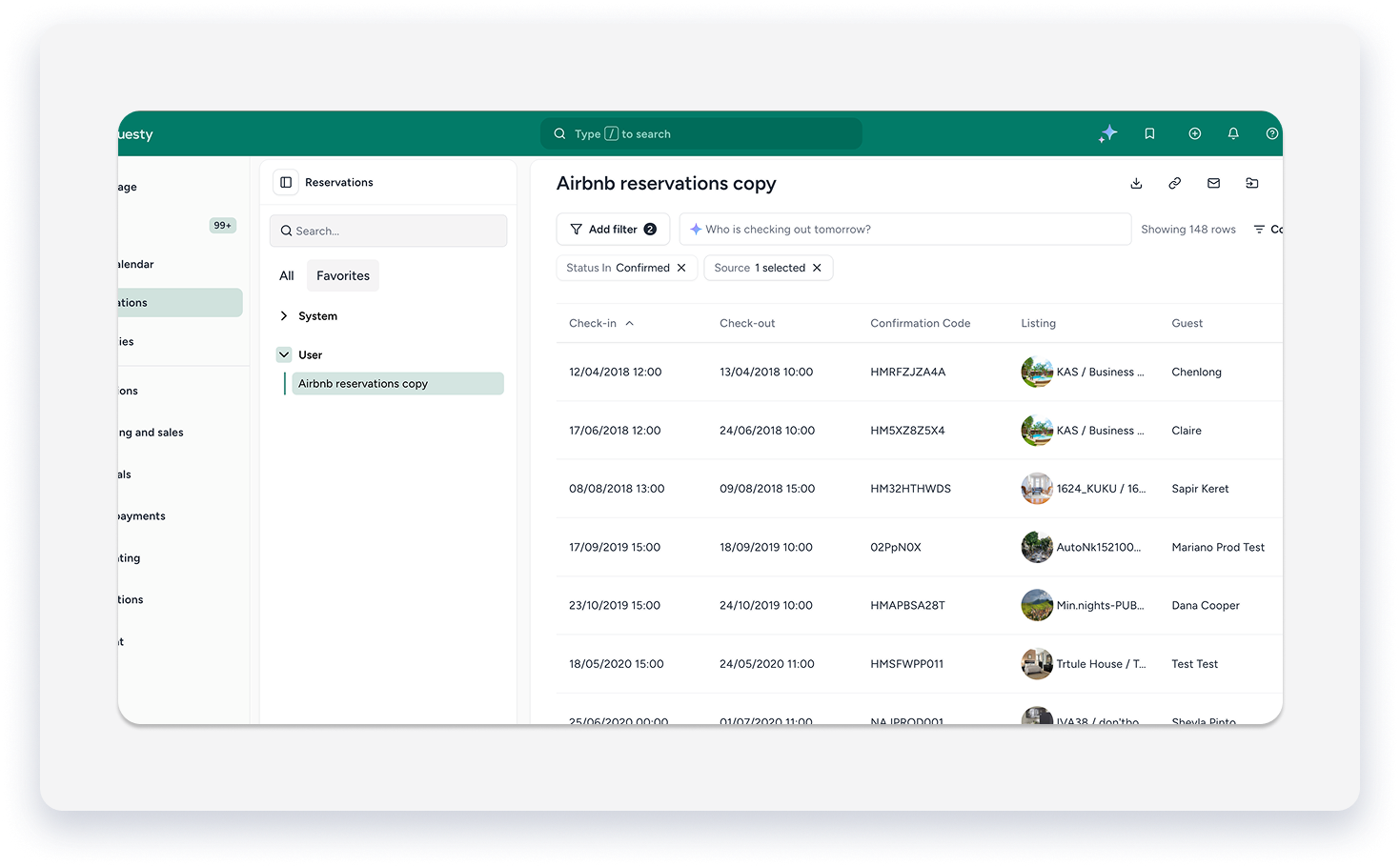
Task: Expand the System reports group
Action: [x=284, y=316]
